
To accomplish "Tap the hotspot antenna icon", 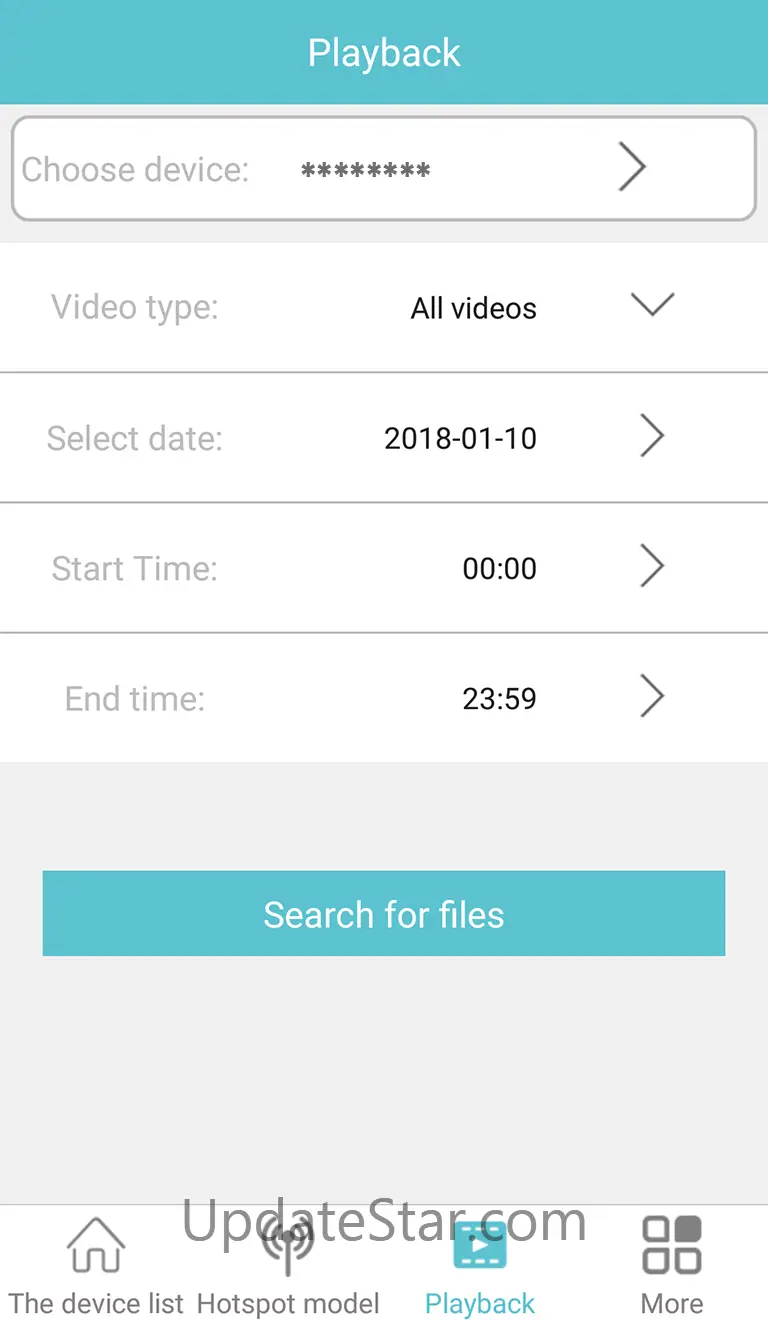I will [x=288, y=1245].
